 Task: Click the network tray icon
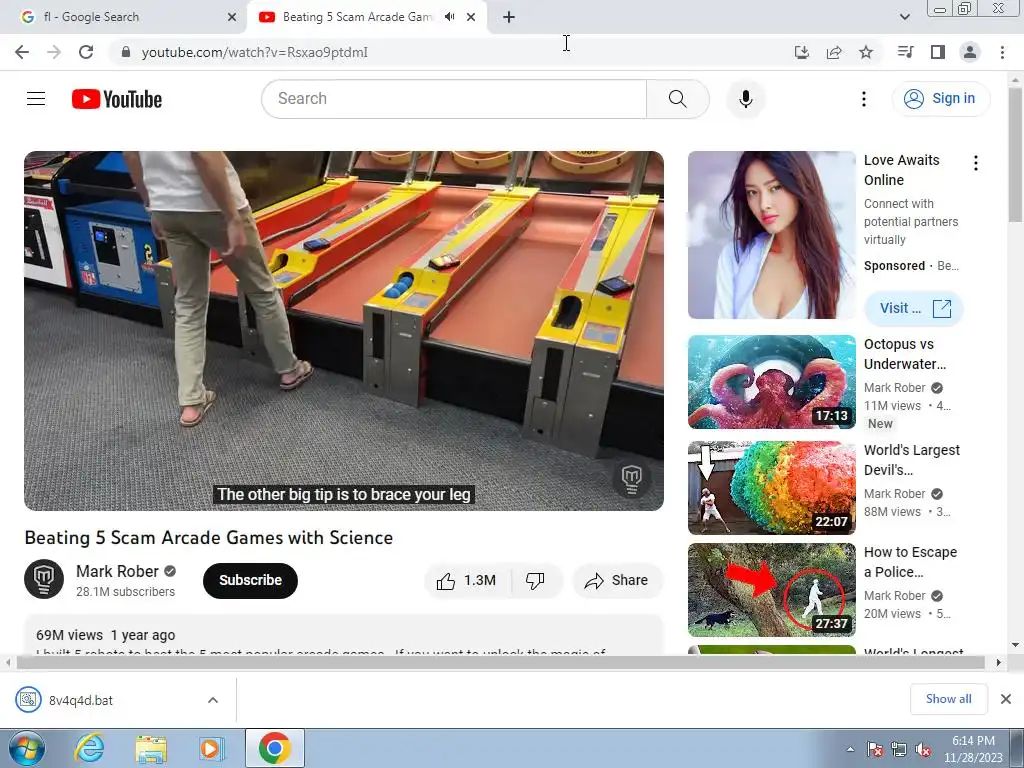[x=899, y=750]
